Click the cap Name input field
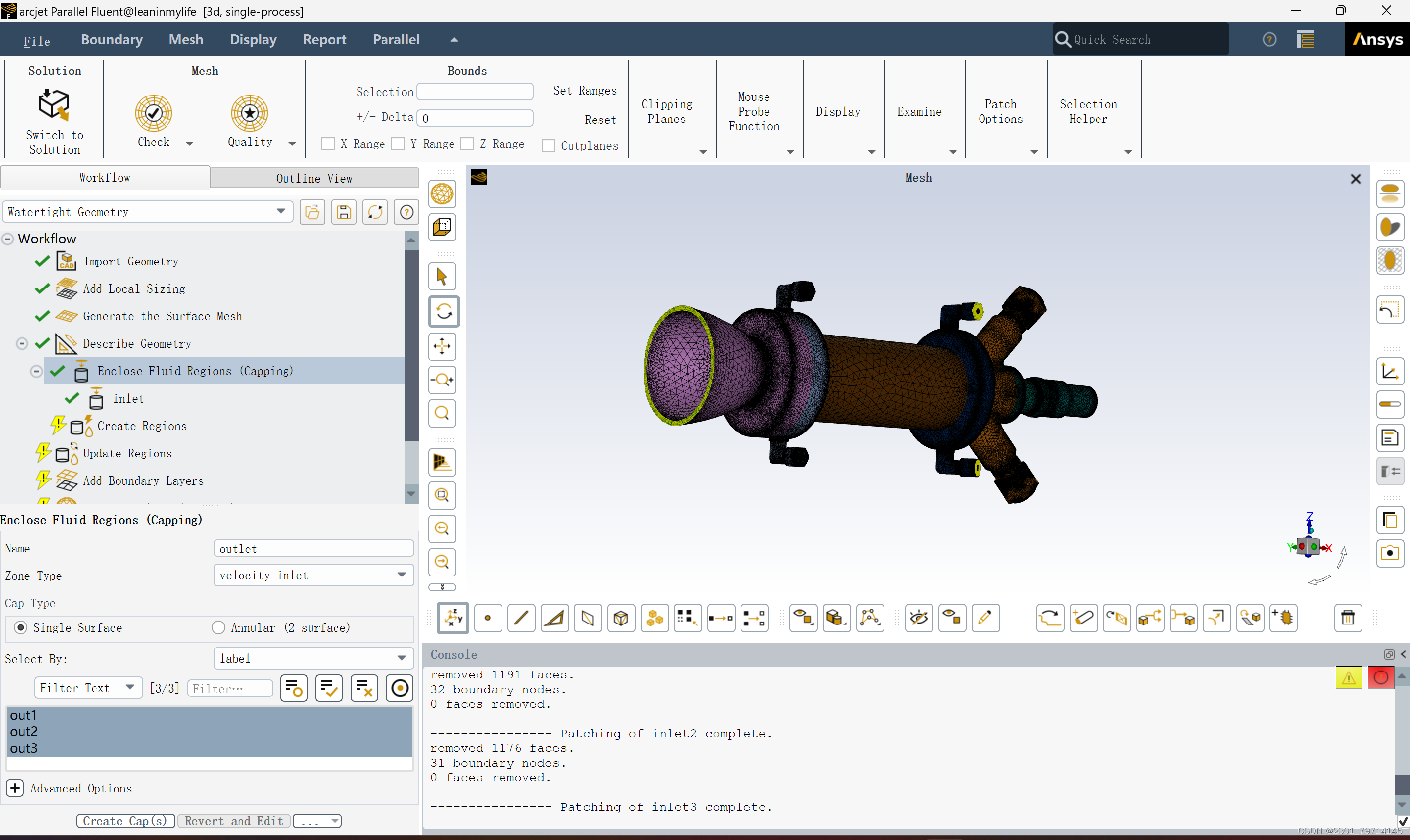The width and height of the screenshot is (1410, 840). click(313, 549)
